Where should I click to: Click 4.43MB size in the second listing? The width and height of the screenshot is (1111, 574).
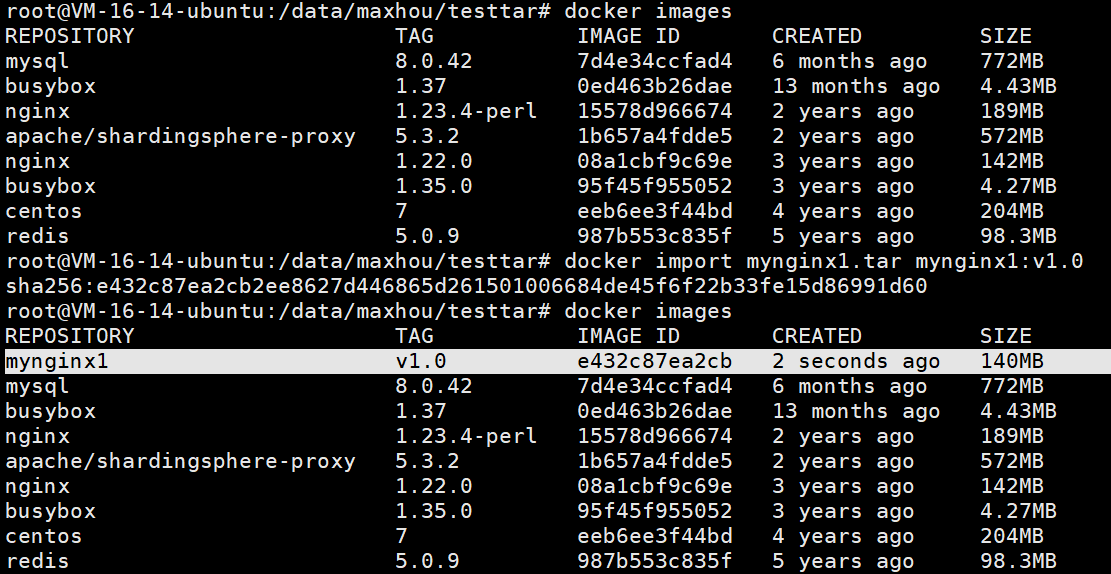1018,411
